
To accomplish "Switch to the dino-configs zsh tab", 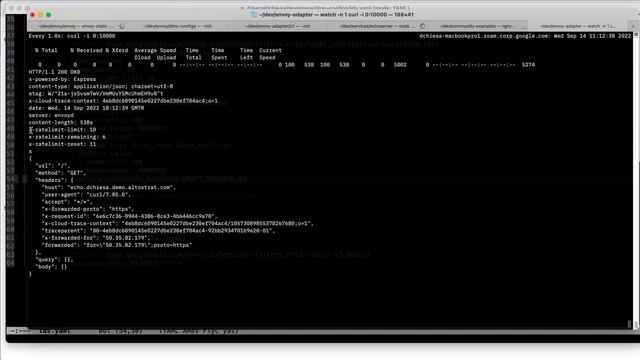I will point(178,26).
